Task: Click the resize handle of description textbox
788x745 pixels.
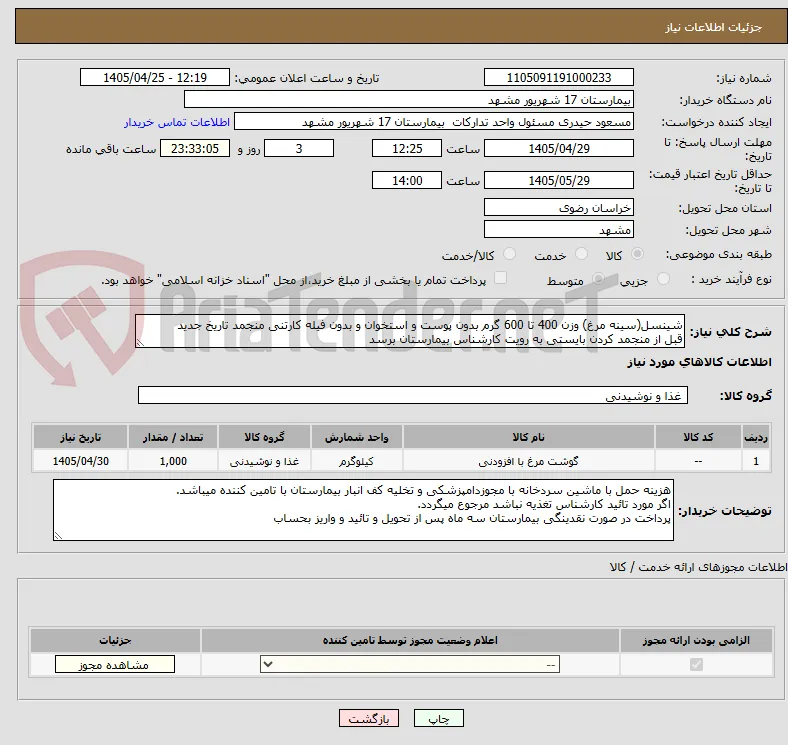Action: pyautogui.click(x=140, y=343)
